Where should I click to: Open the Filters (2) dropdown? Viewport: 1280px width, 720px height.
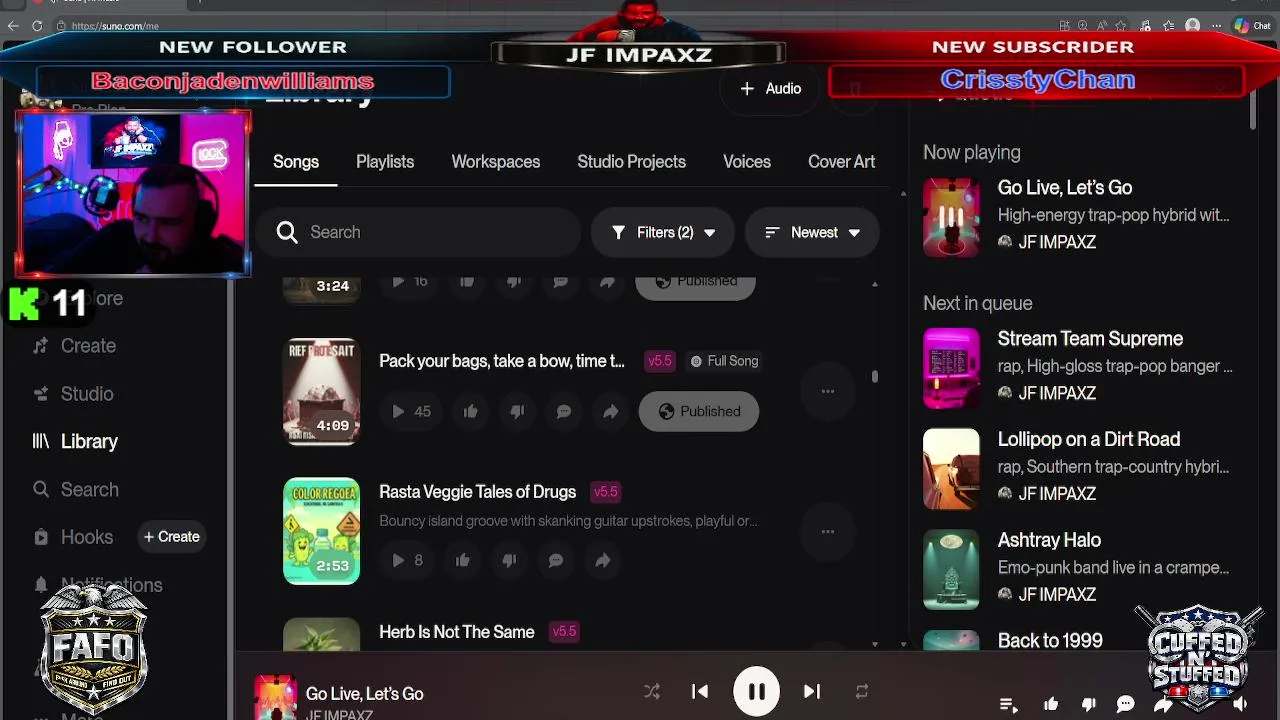click(x=662, y=232)
